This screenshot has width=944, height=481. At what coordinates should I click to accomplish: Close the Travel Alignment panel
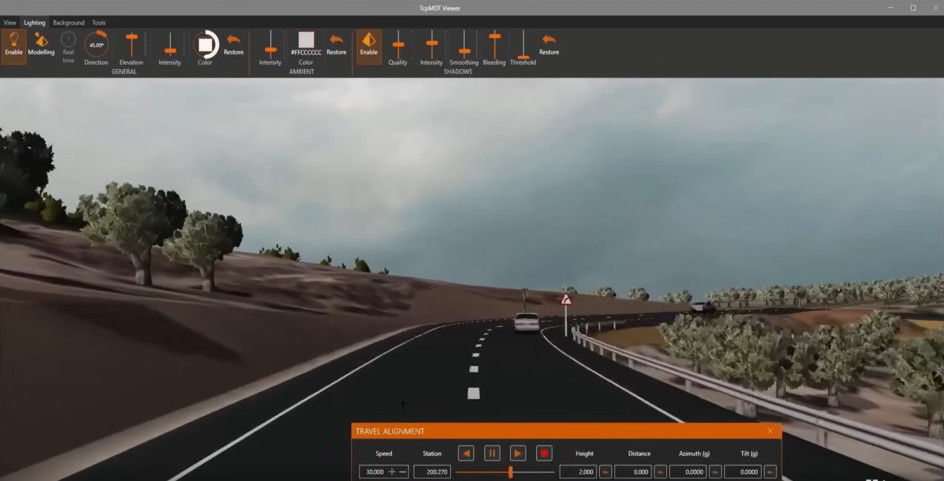[770, 431]
